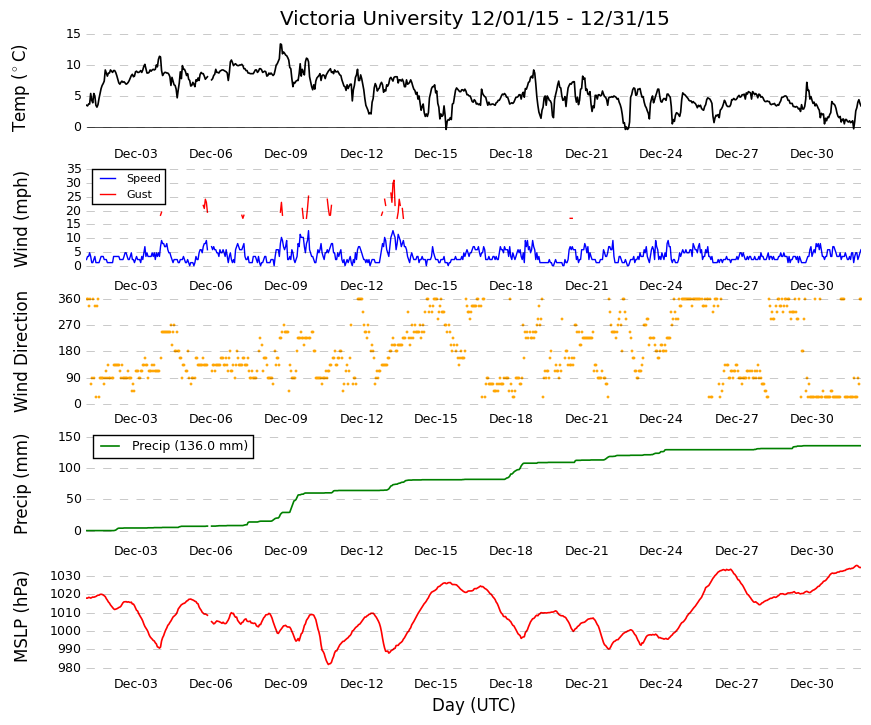
Task: Click the 1030 tick on MSLP axis
Action: coord(66,576)
